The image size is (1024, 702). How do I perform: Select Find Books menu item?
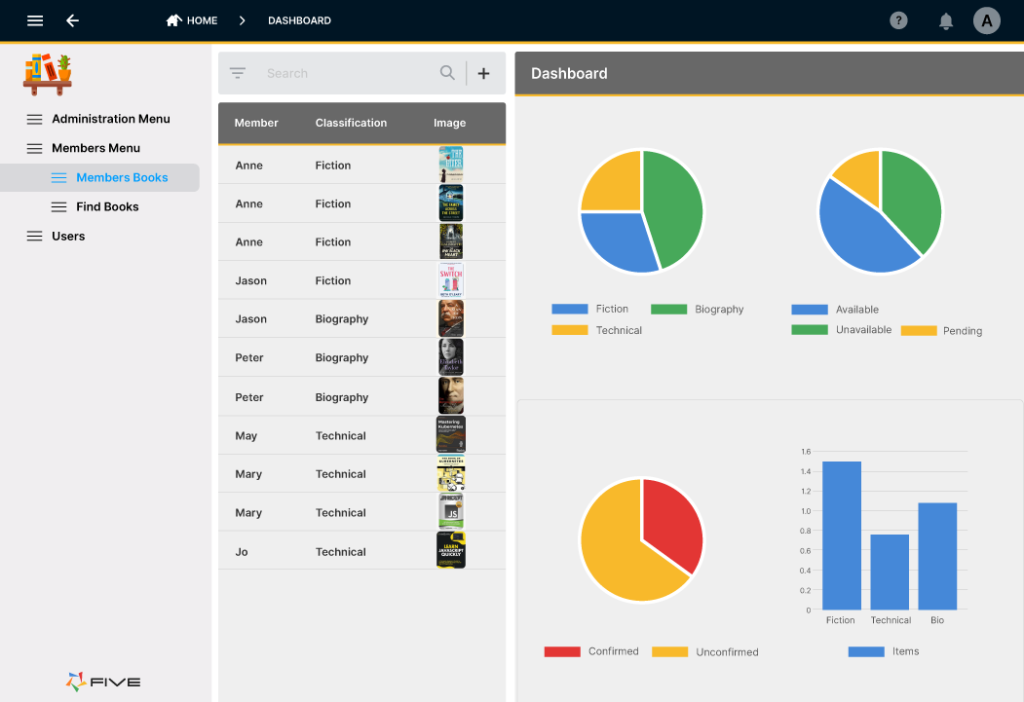click(108, 207)
